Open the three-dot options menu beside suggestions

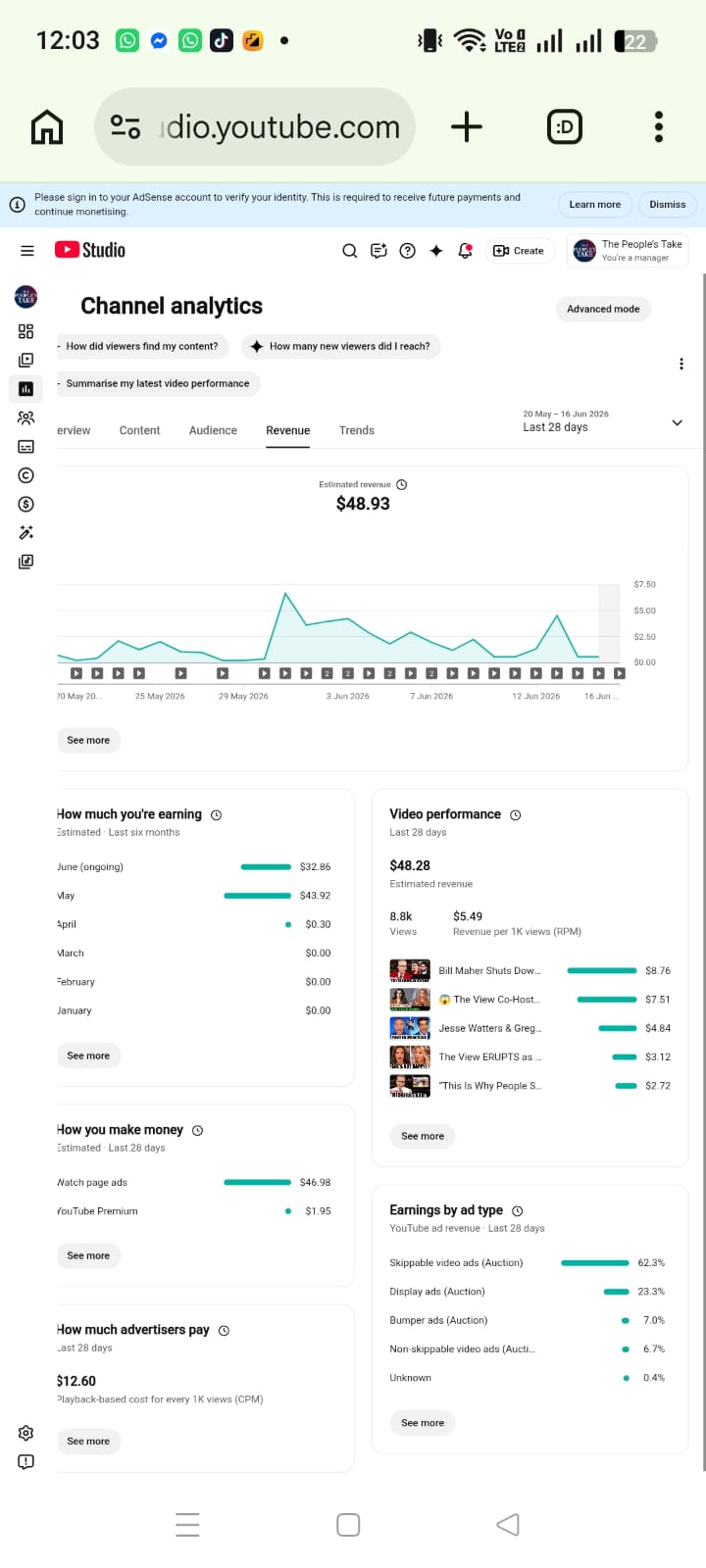pyautogui.click(x=681, y=364)
